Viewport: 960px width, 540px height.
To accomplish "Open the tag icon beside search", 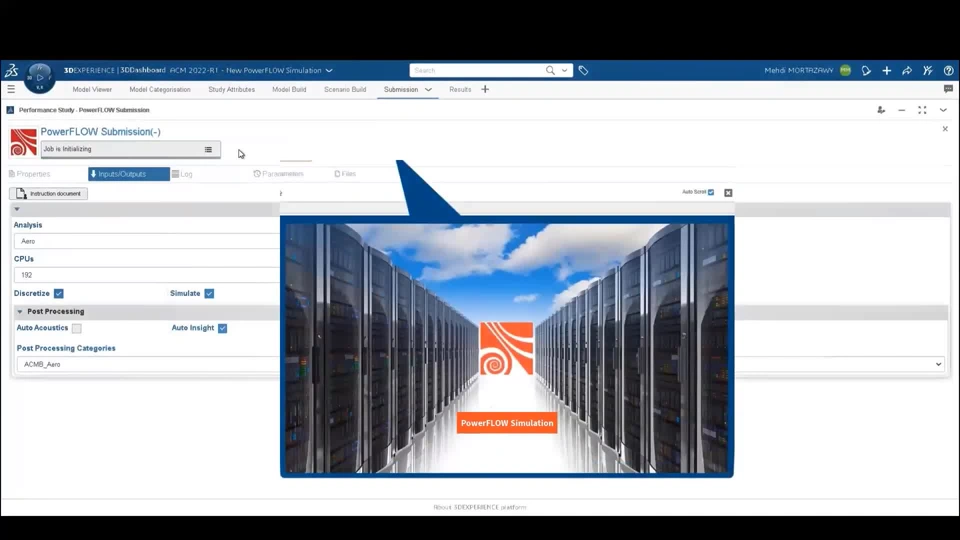I will click(x=583, y=70).
